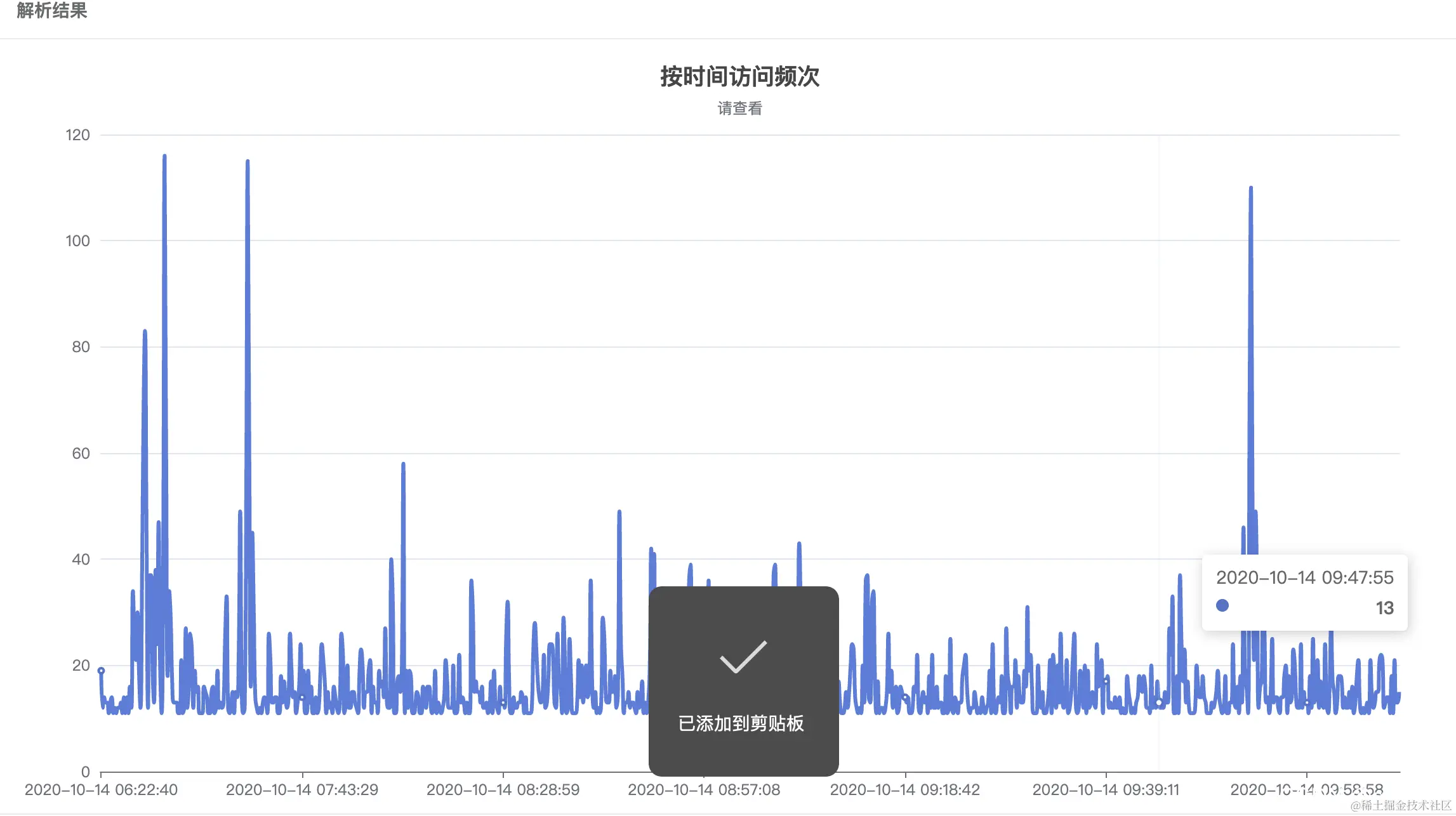Click the 已添加到剪贴板 toast message text

point(741,723)
